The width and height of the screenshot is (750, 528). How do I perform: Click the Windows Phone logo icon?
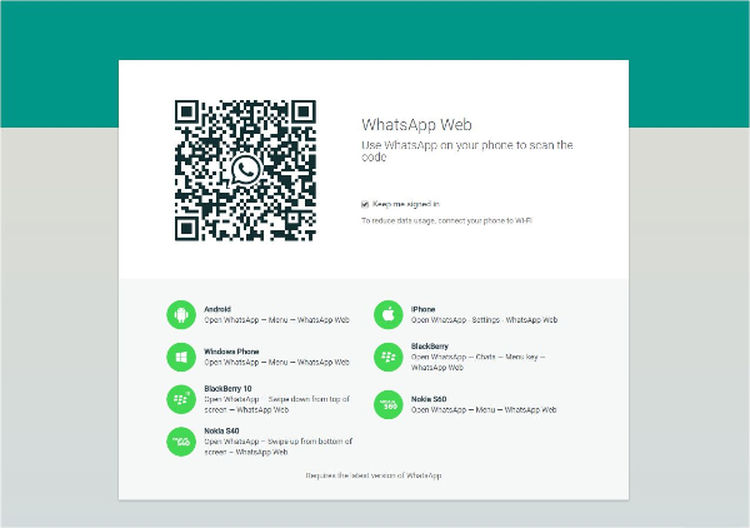[x=181, y=357]
